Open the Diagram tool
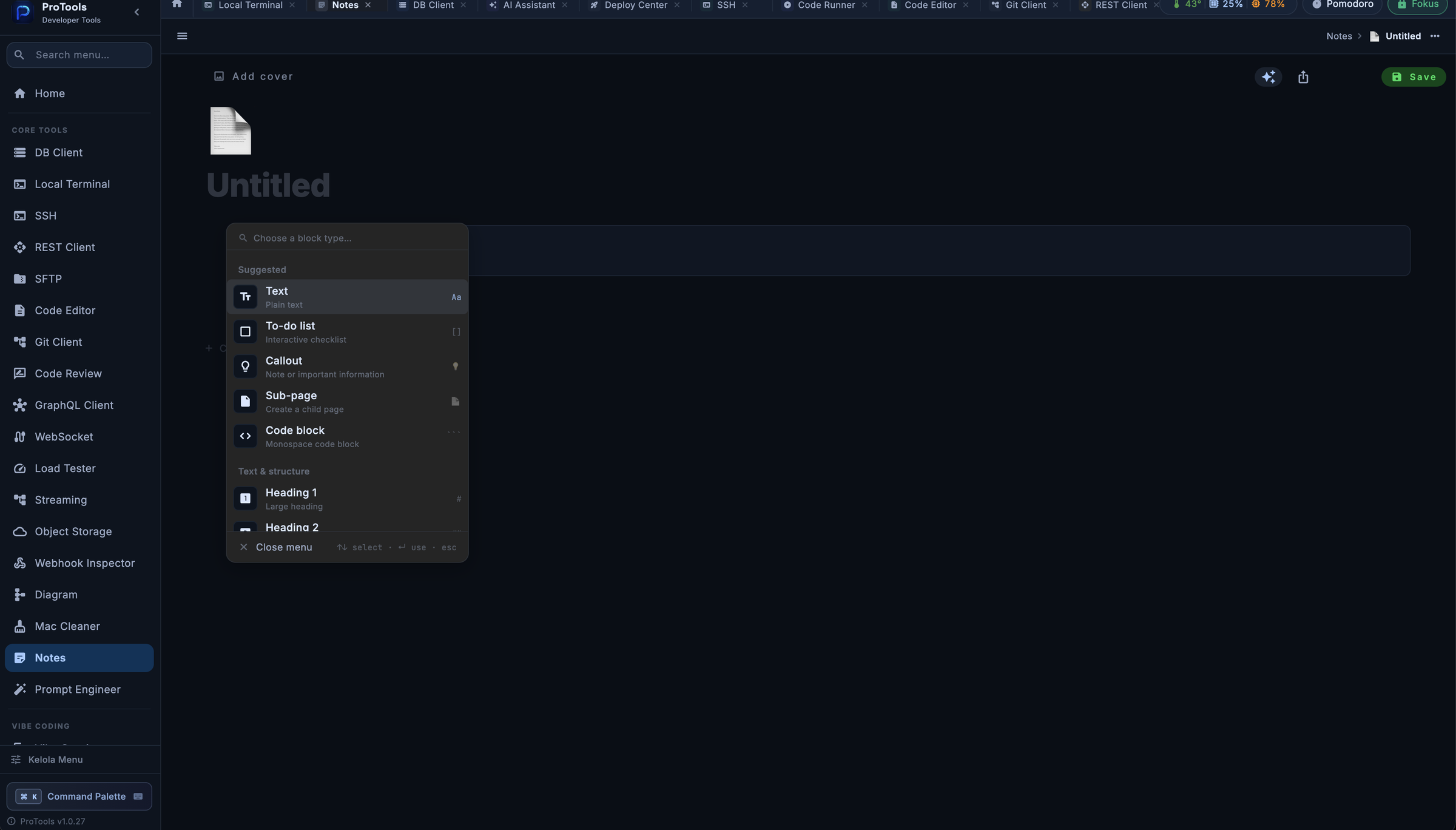This screenshot has height=830, width=1456. pyautogui.click(x=79, y=595)
